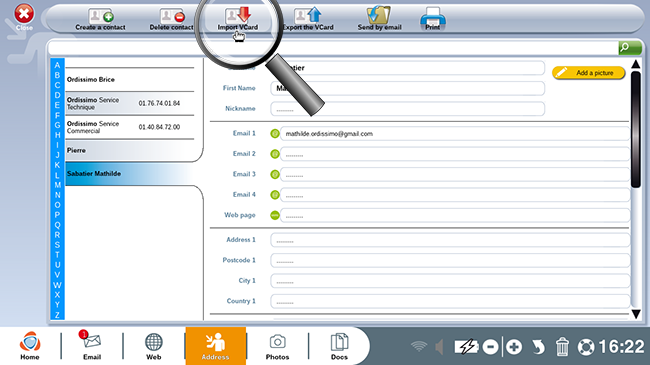Screen dimensions: 650x365
Task: Click the First Name field
Action: (x=407, y=88)
